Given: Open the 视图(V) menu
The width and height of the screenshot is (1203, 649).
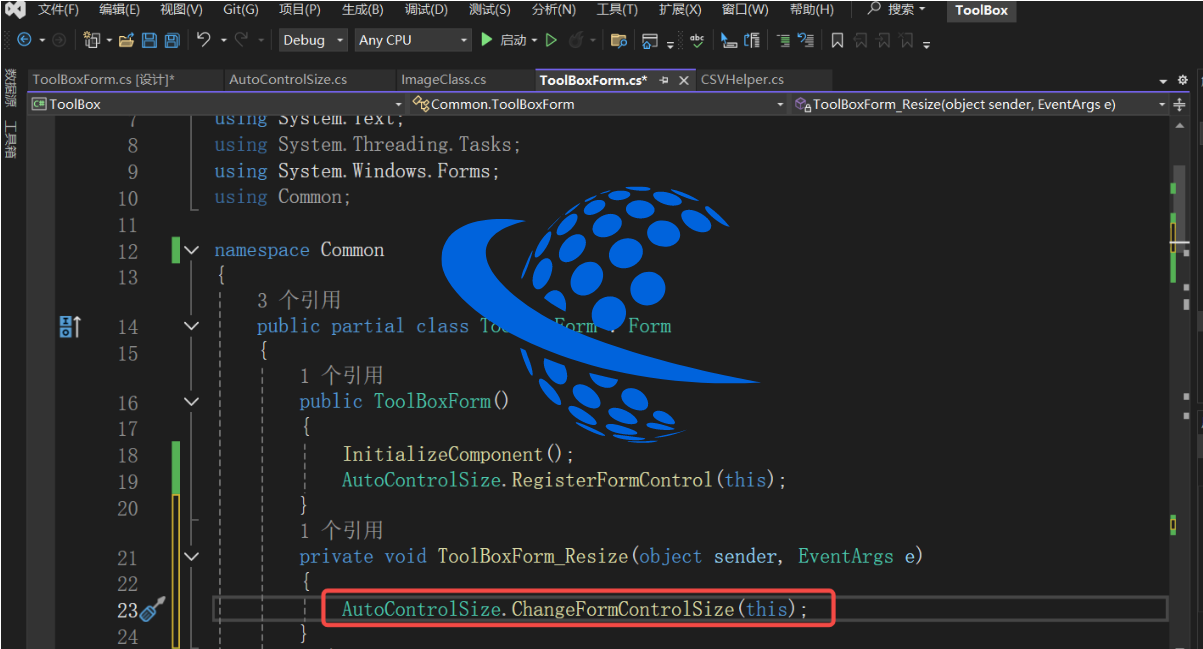Looking at the screenshot, I should pos(181,10).
